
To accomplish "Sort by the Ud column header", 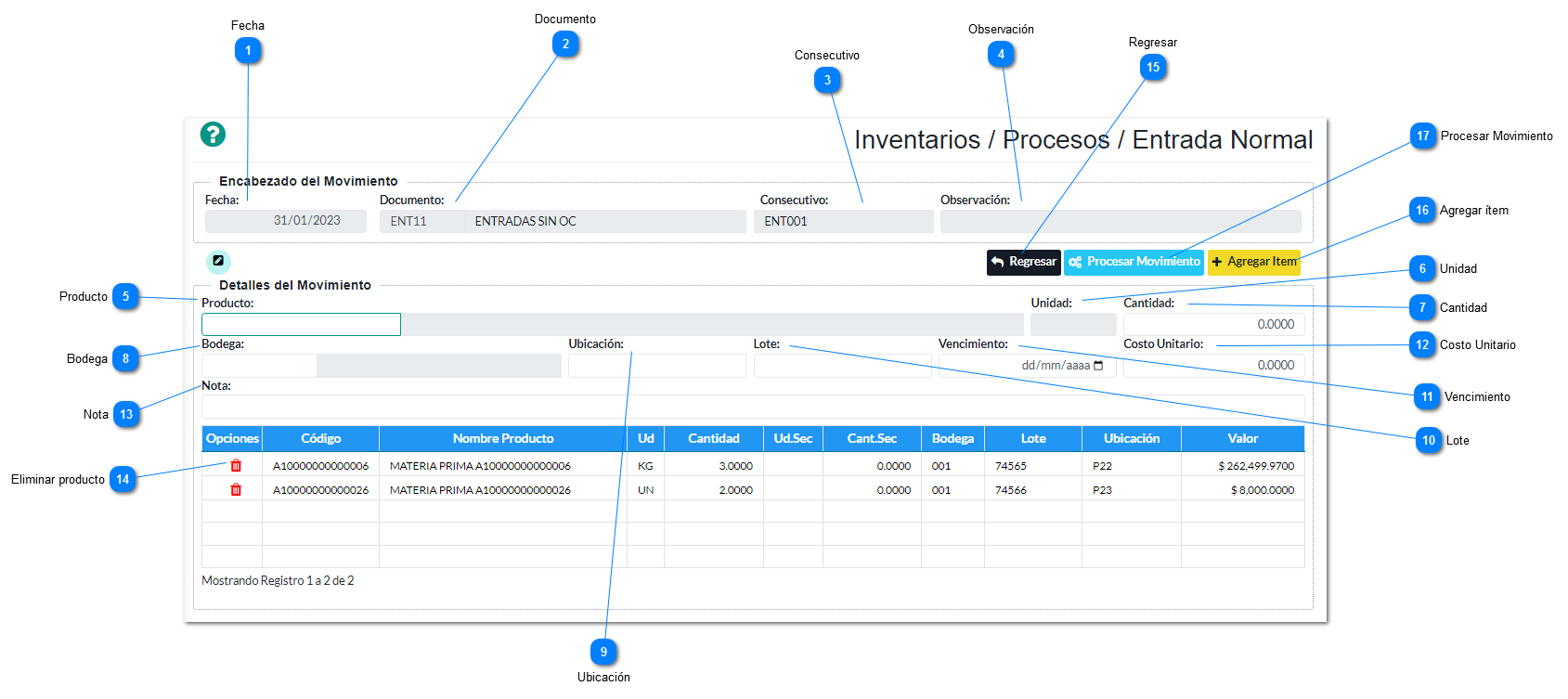I will click(646, 439).
